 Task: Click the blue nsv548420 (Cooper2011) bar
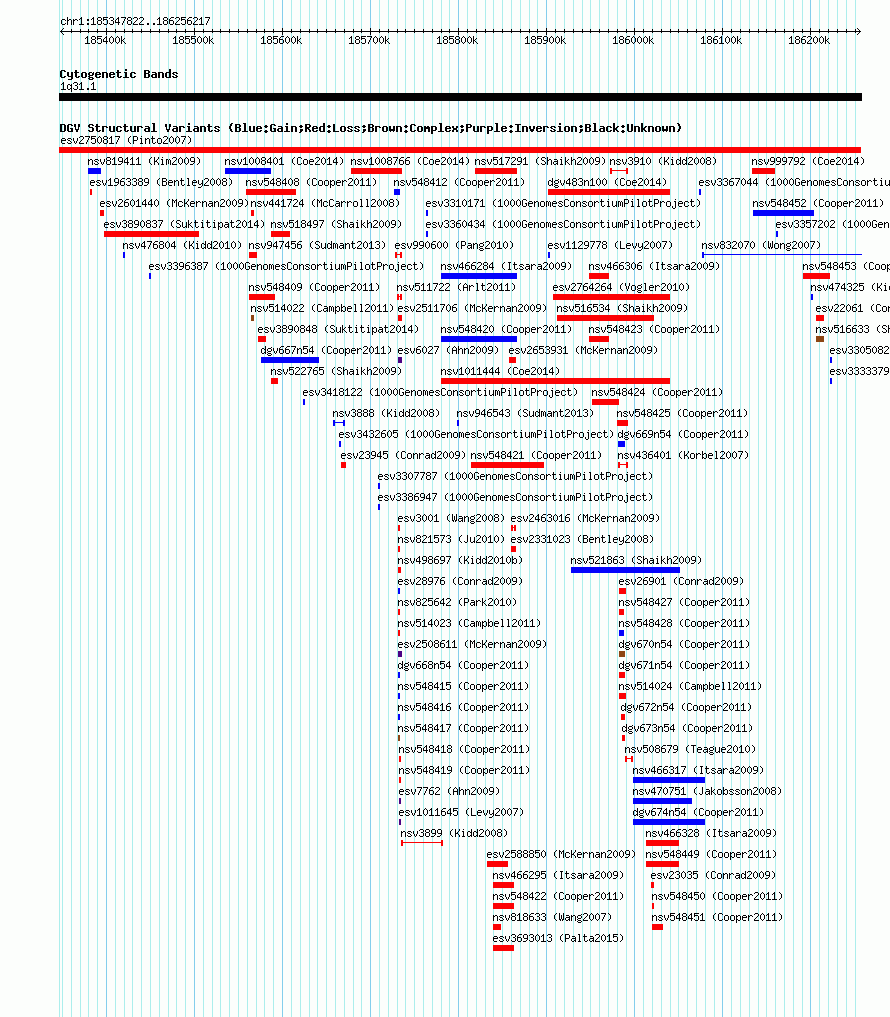(479, 339)
